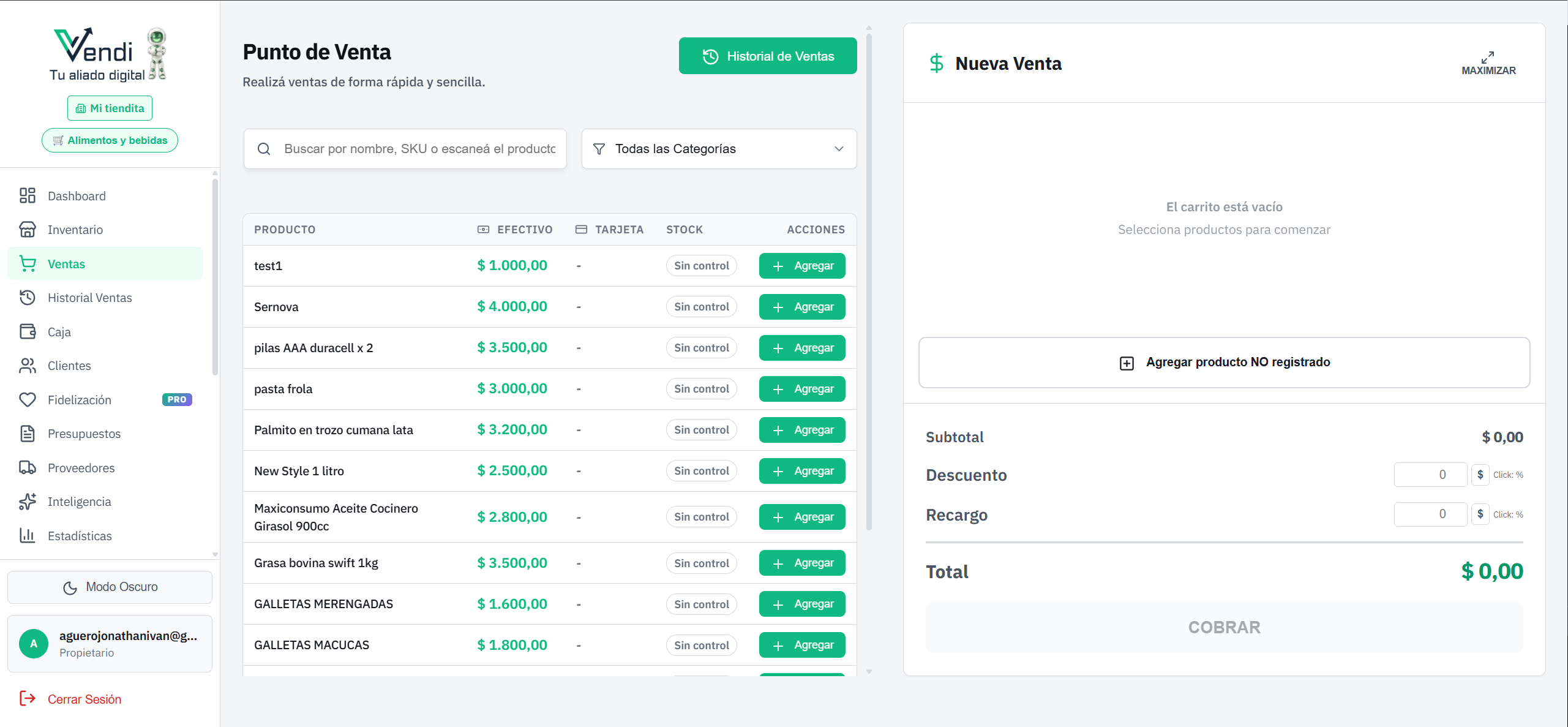Image resolution: width=1568 pixels, height=727 pixels.
Task: Click the Caja wallet icon
Action: (27, 332)
